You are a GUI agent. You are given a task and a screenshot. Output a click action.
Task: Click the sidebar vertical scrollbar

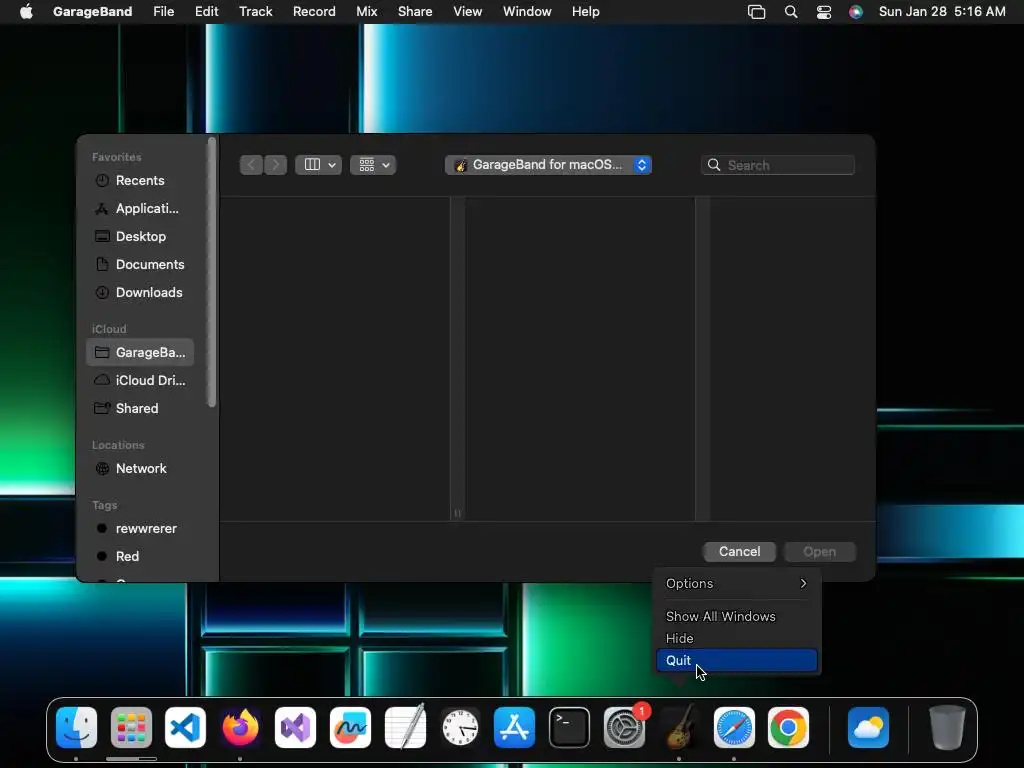point(211,272)
